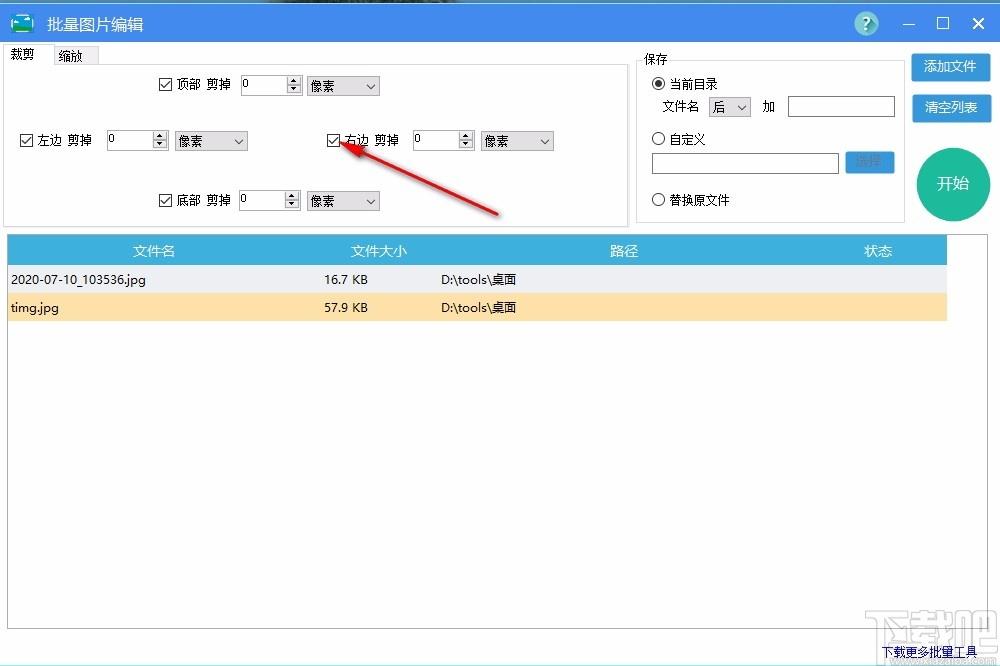Toggle the 左边 剪掉 checkbox
This screenshot has height=666, width=1000.
pos(27,141)
